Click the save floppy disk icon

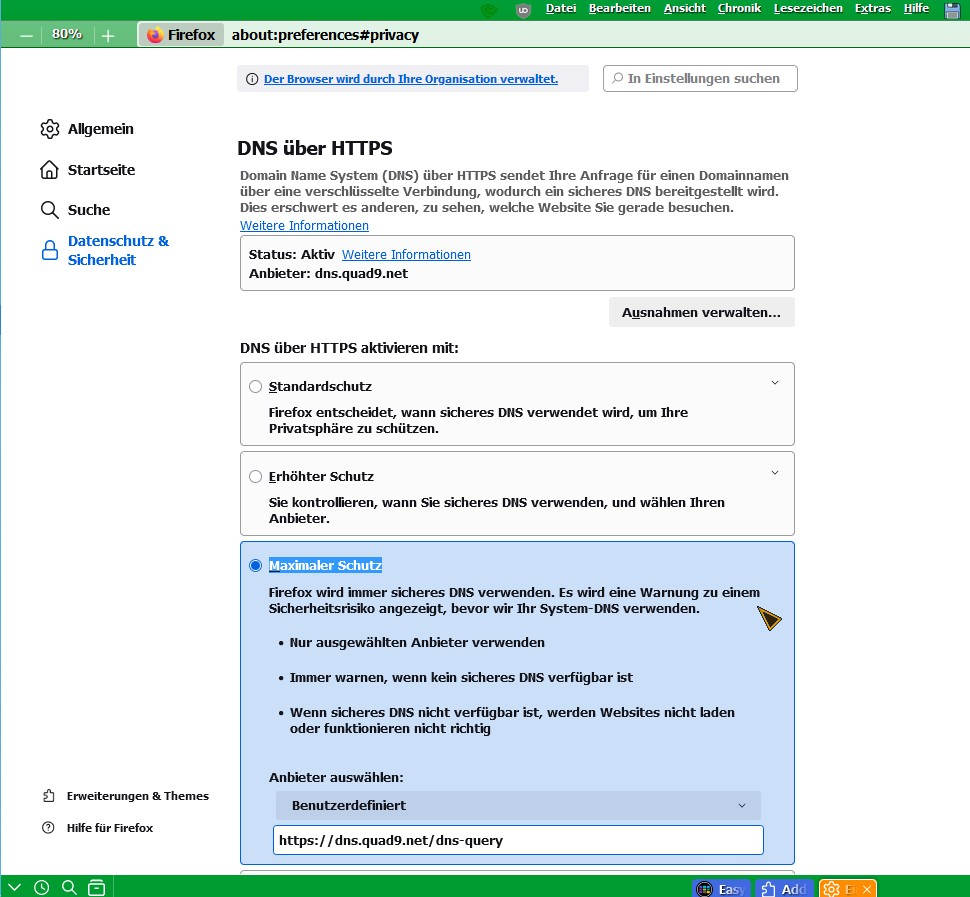953,10
